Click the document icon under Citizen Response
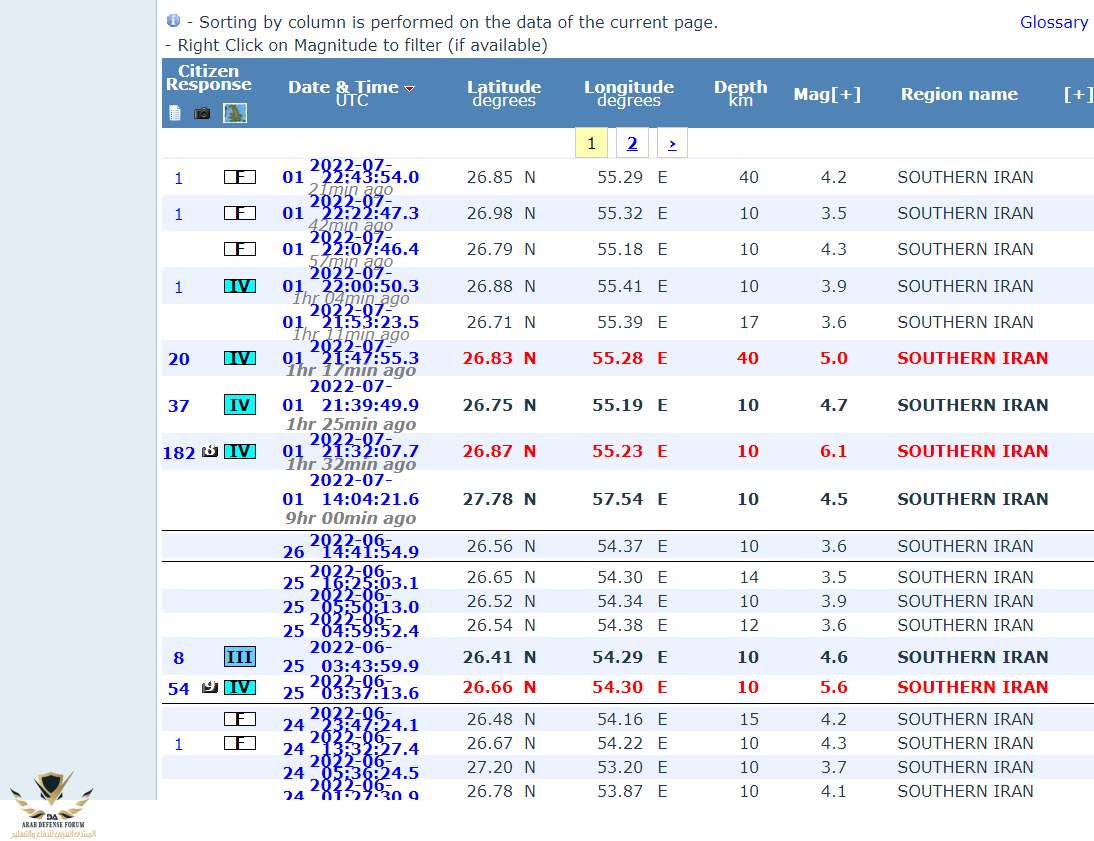The width and height of the screenshot is (1094, 841). coord(175,113)
